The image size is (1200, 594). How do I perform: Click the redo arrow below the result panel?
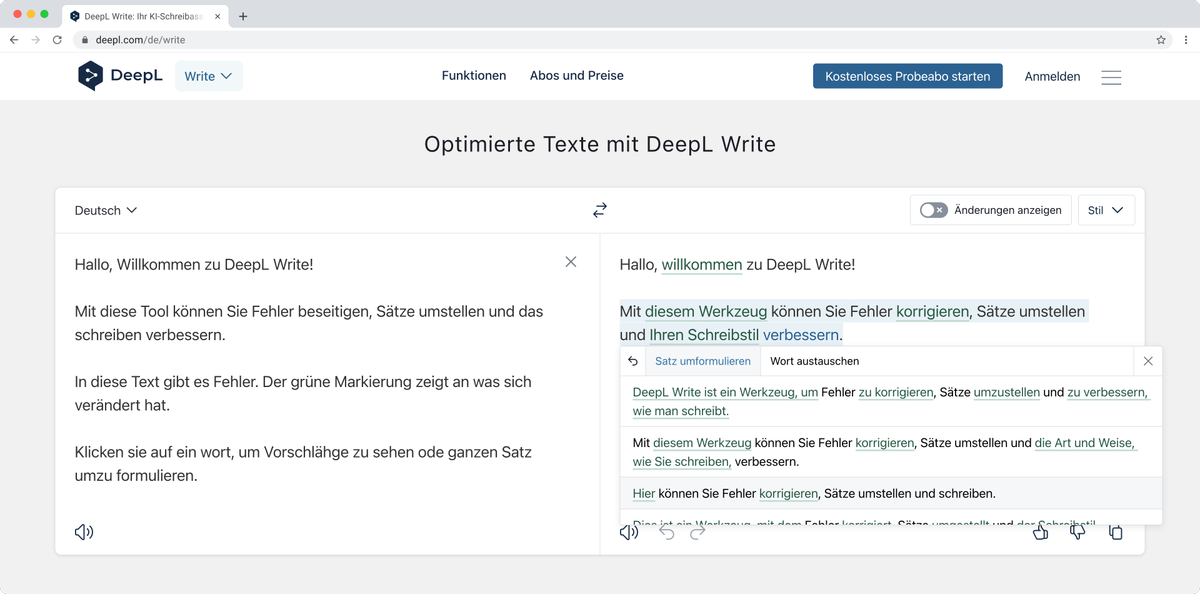point(696,531)
